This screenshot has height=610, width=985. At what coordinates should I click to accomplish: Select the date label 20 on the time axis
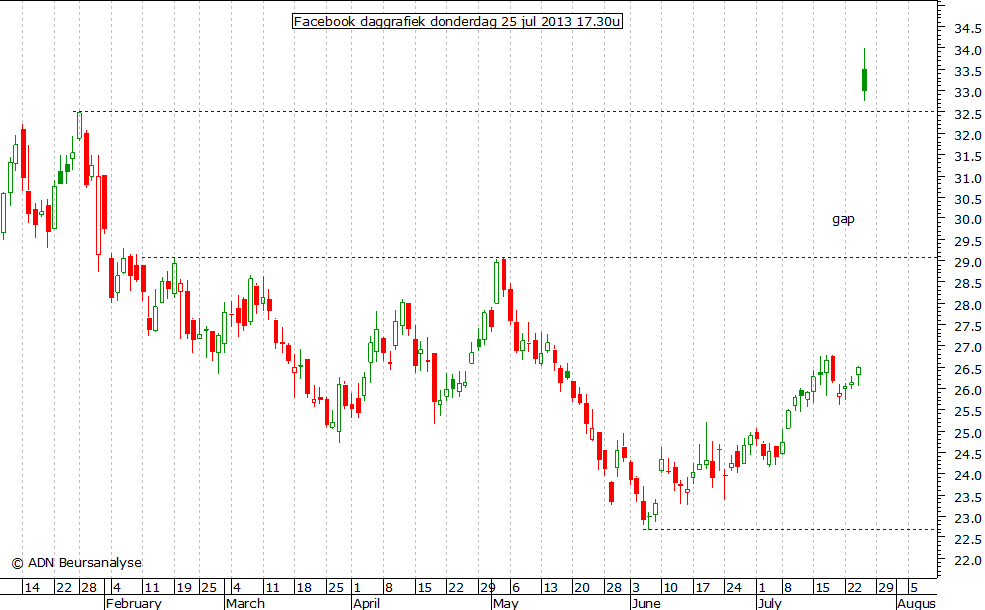pos(582,588)
